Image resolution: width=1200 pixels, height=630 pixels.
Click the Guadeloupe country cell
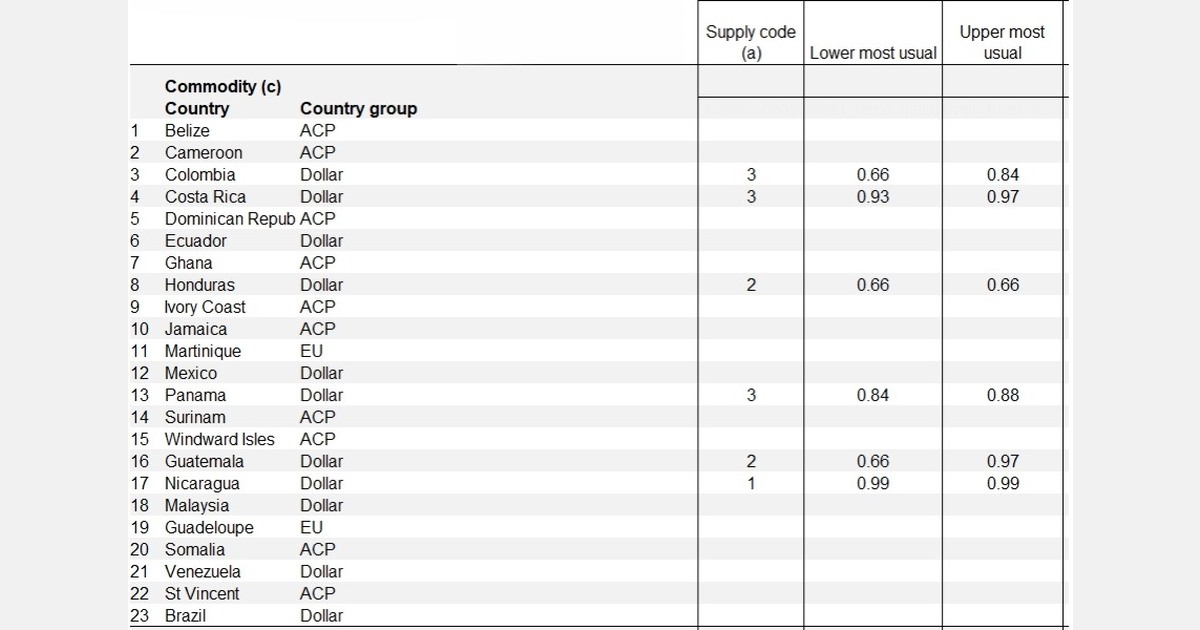209,527
